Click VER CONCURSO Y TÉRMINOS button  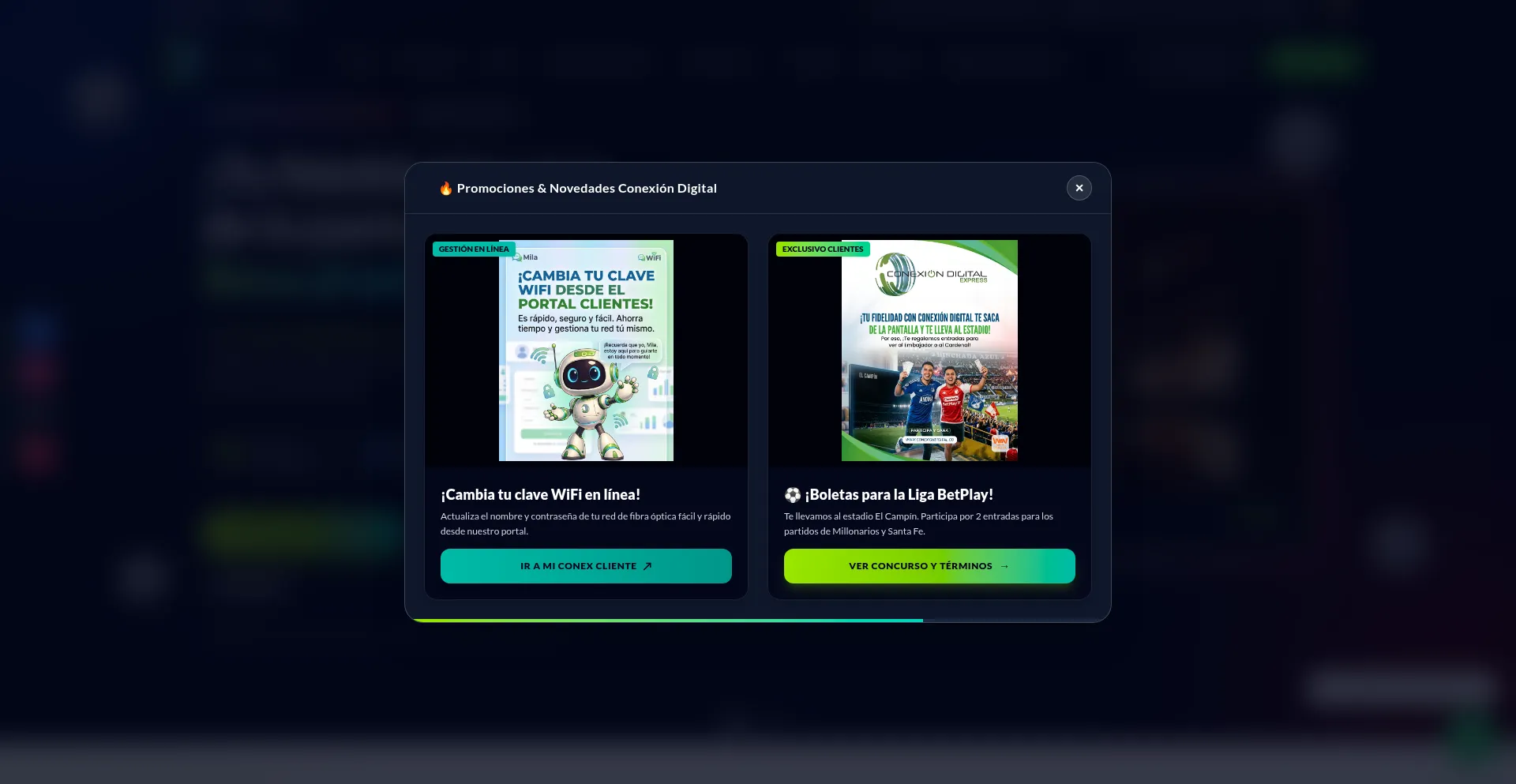pos(929,566)
